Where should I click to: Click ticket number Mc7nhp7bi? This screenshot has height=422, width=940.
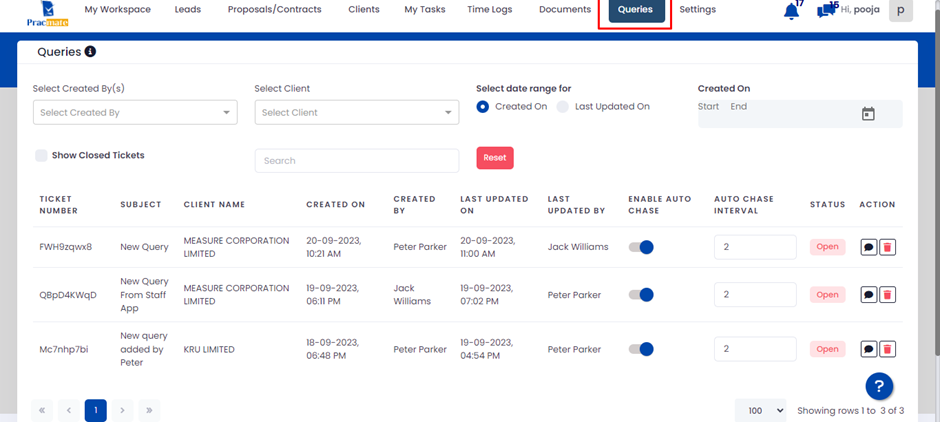pos(64,349)
